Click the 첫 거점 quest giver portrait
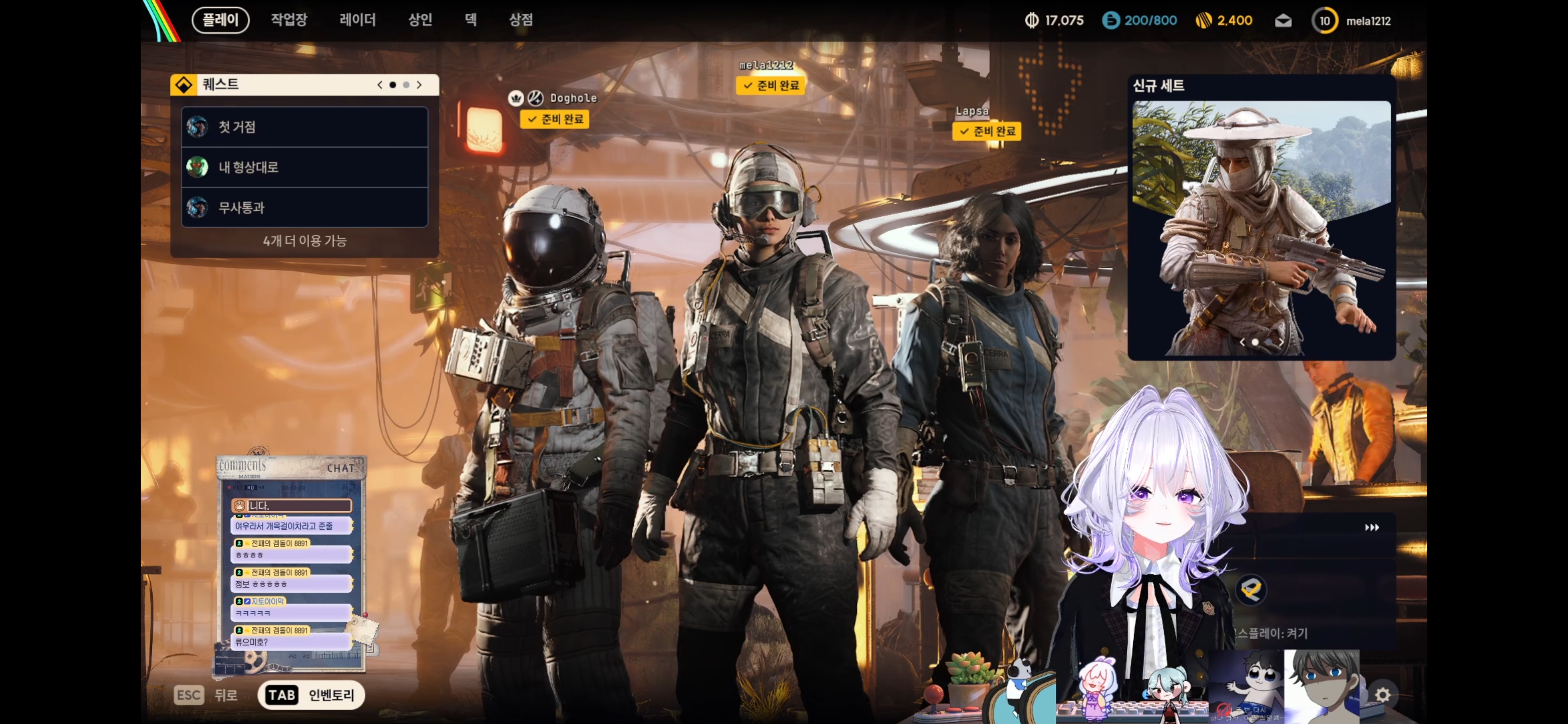The image size is (1568, 724). (x=197, y=127)
